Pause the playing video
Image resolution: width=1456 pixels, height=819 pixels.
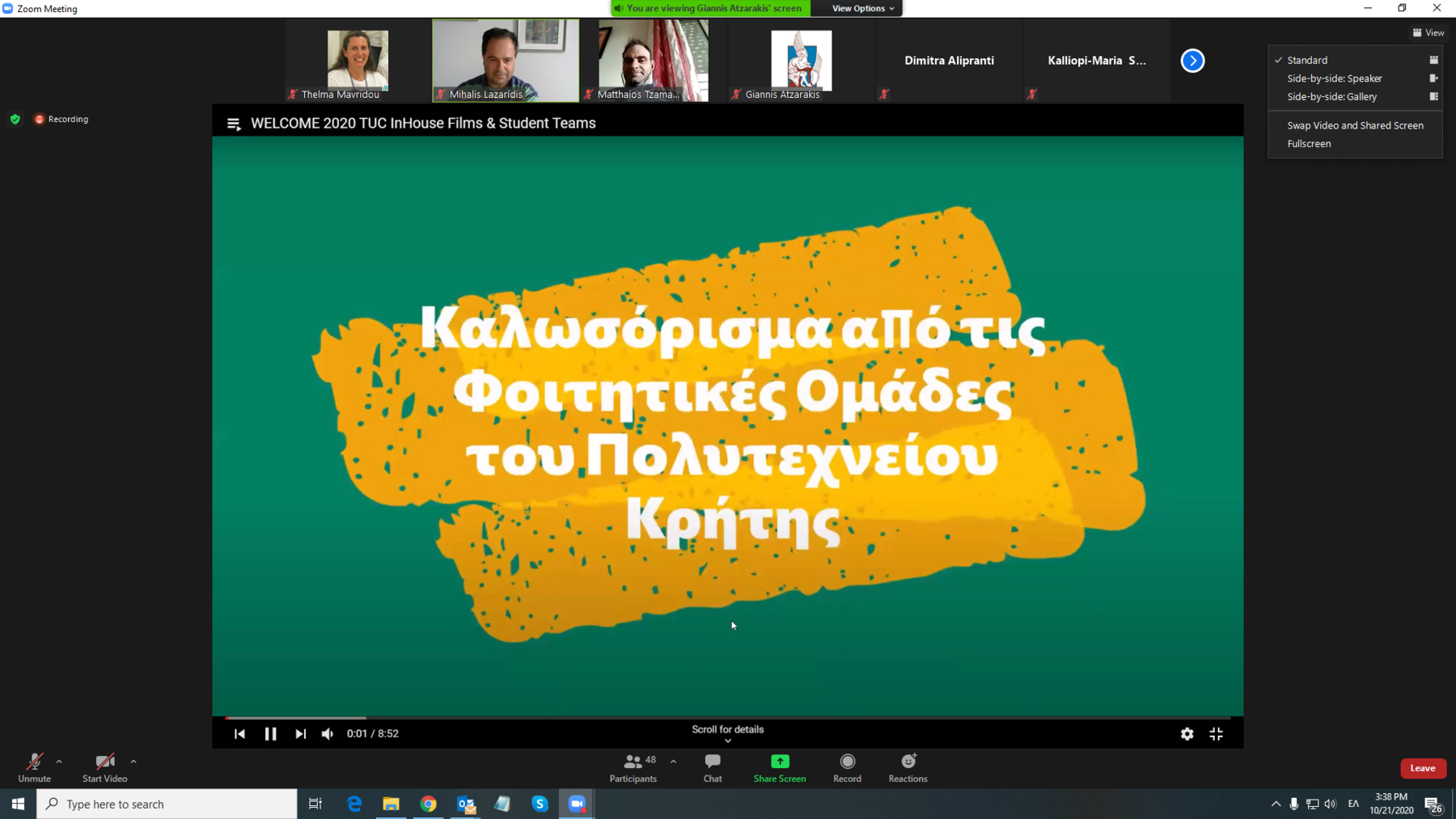[x=270, y=733]
